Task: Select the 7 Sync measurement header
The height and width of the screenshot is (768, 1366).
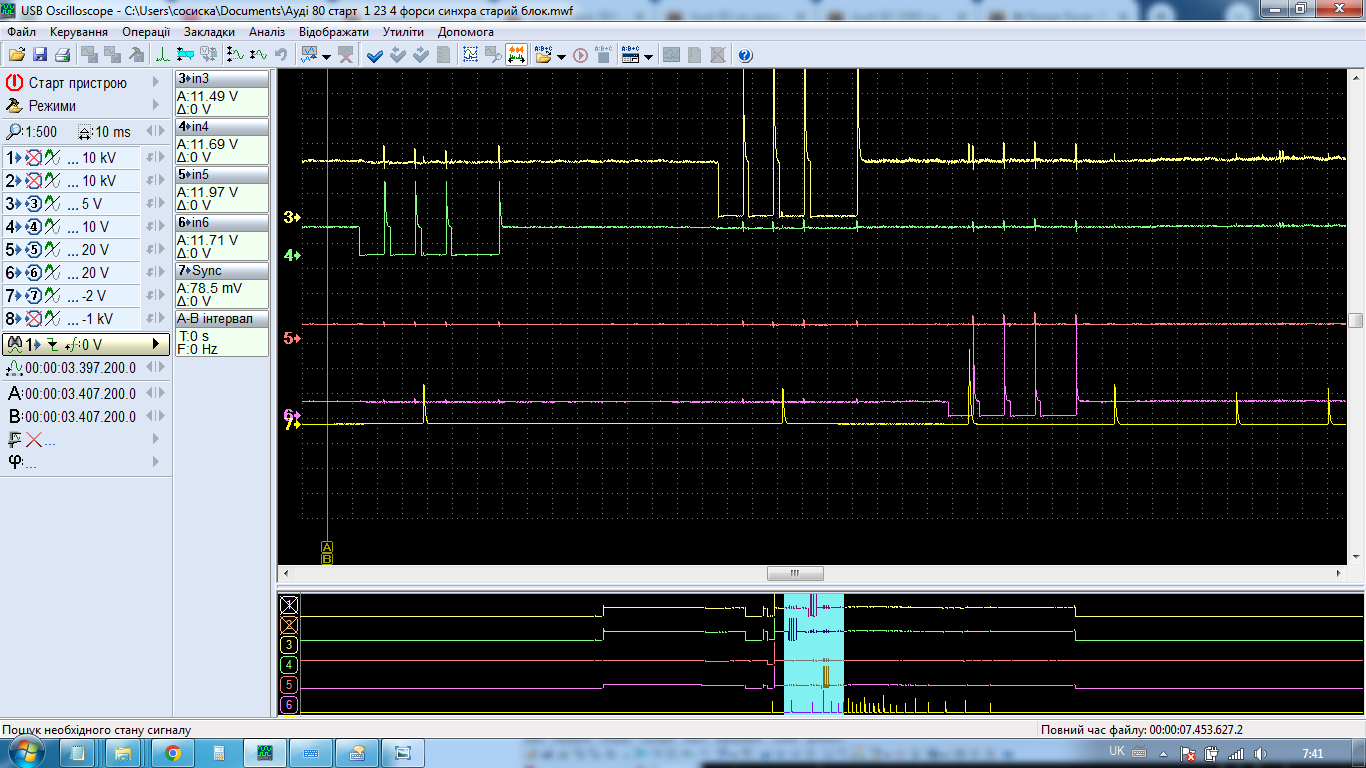Action: coord(222,270)
